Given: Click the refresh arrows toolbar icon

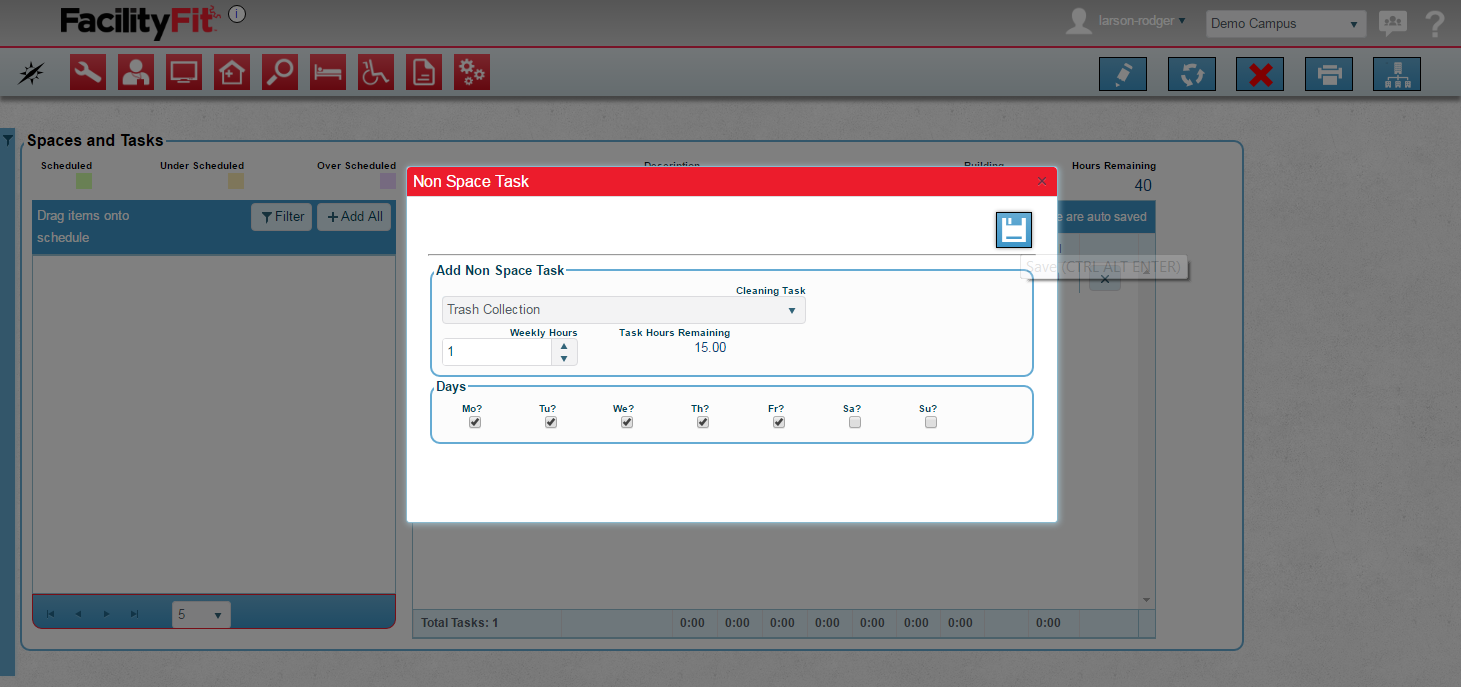Looking at the screenshot, I should click(1191, 75).
